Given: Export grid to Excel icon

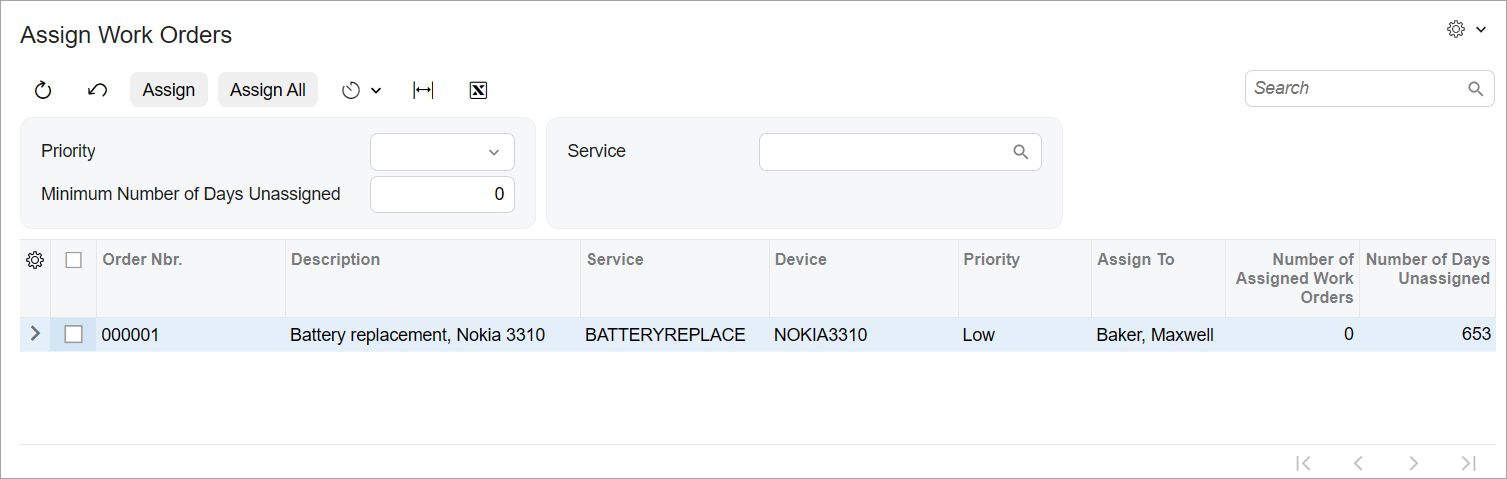Looking at the screenshot, I should pos(478,90).
